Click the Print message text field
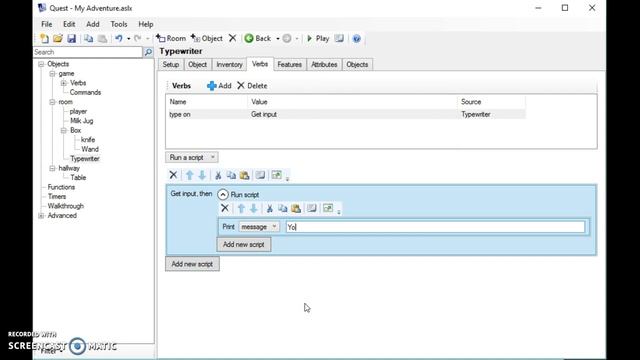The height and width of the screenshot is (360, 640). coord(435,227)
